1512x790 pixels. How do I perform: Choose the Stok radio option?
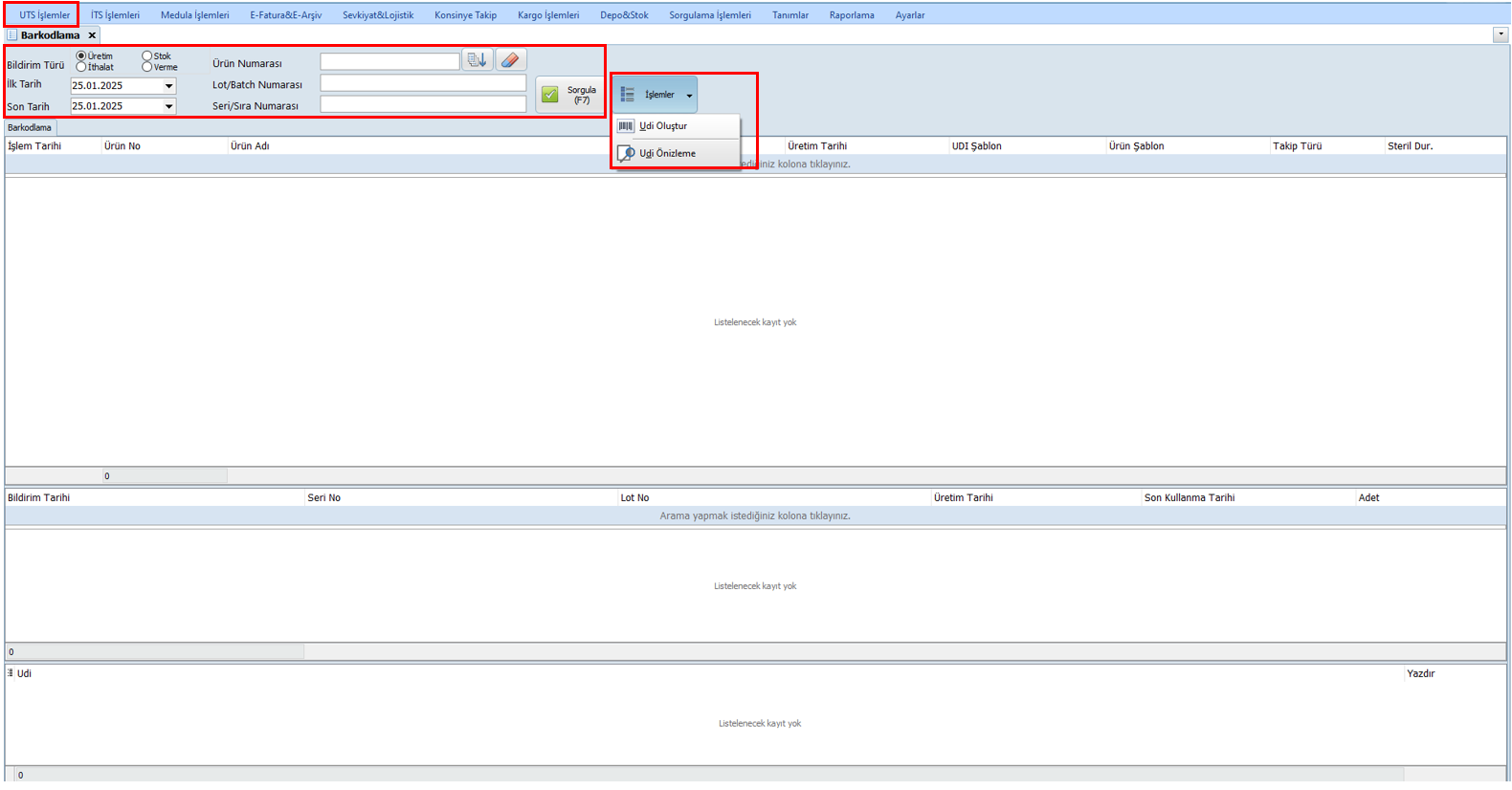tap(147, 56)
